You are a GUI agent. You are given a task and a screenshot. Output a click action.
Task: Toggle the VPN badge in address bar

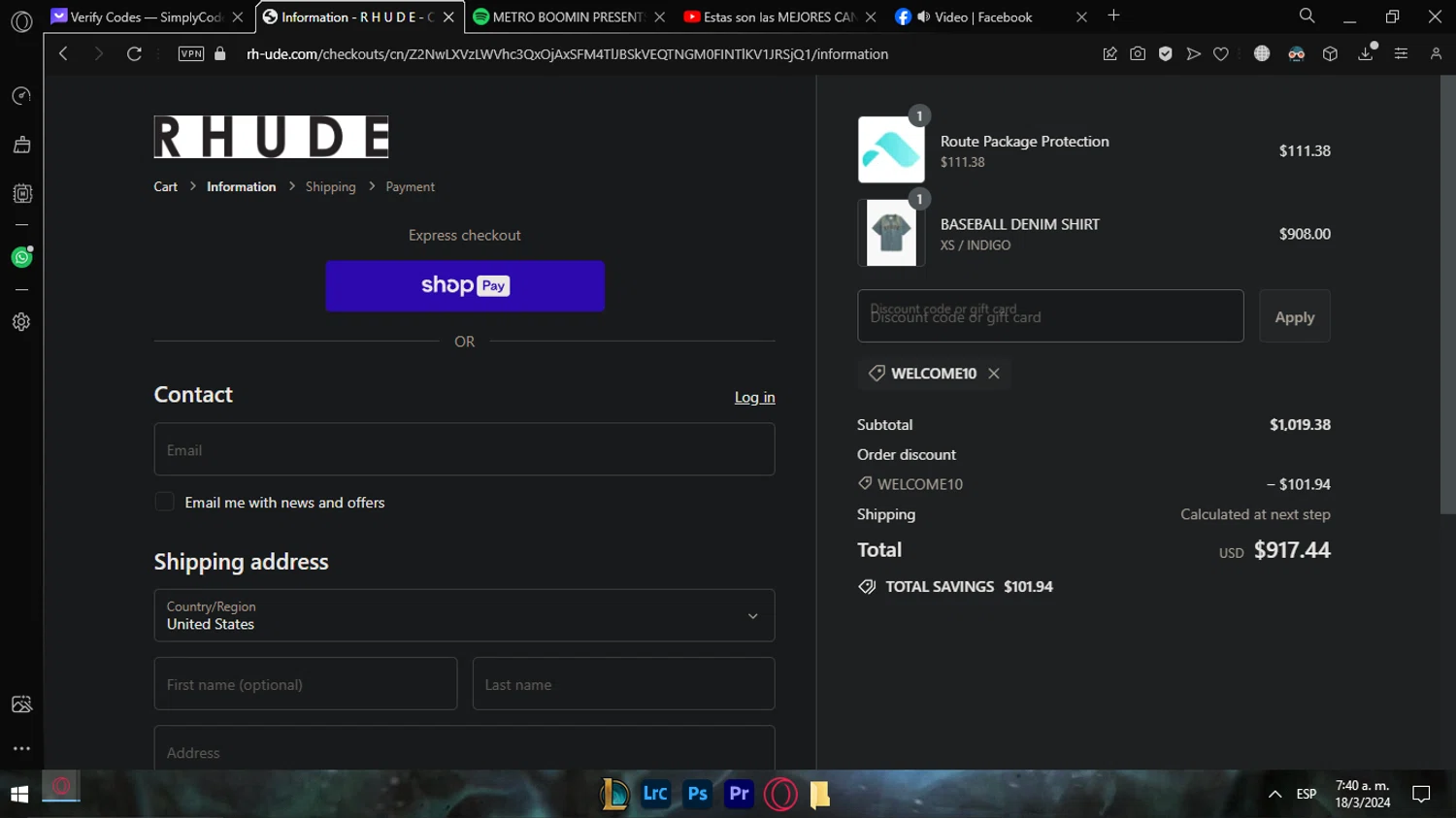coord(191,54)
